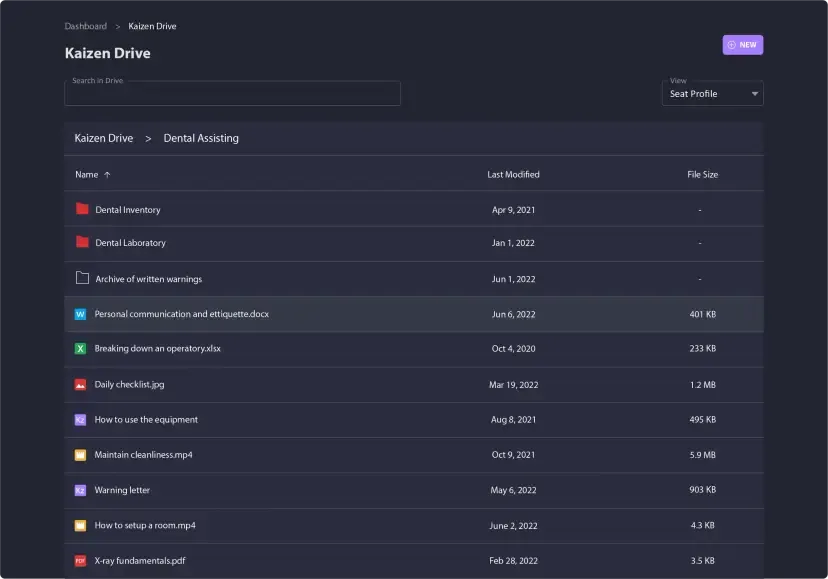The width and height of the screenshot is (828, 579).
Task: Navigate to Kaizen Drive root in folder path
Action: point(104,138)
